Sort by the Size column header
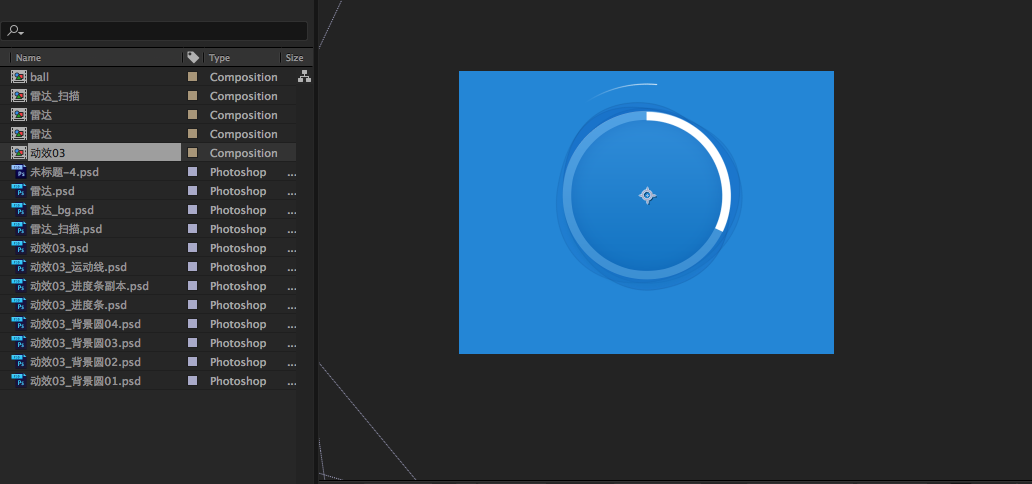 296,58
